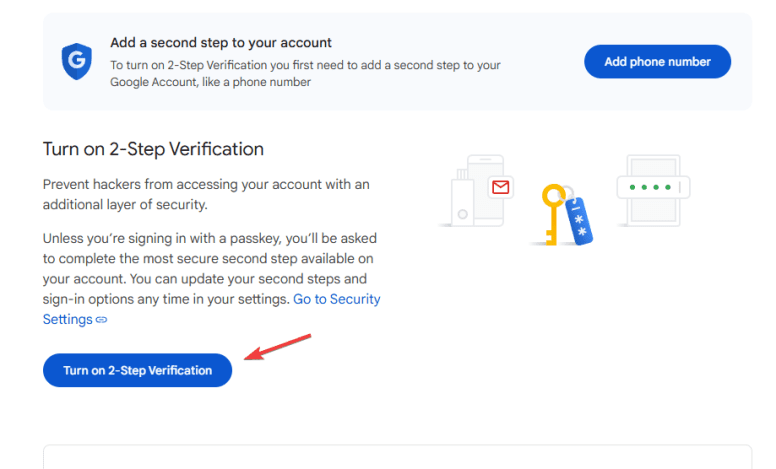
Task: Click the red envelope mail icon
Action: pyautogui.click(x=499, y=187)
